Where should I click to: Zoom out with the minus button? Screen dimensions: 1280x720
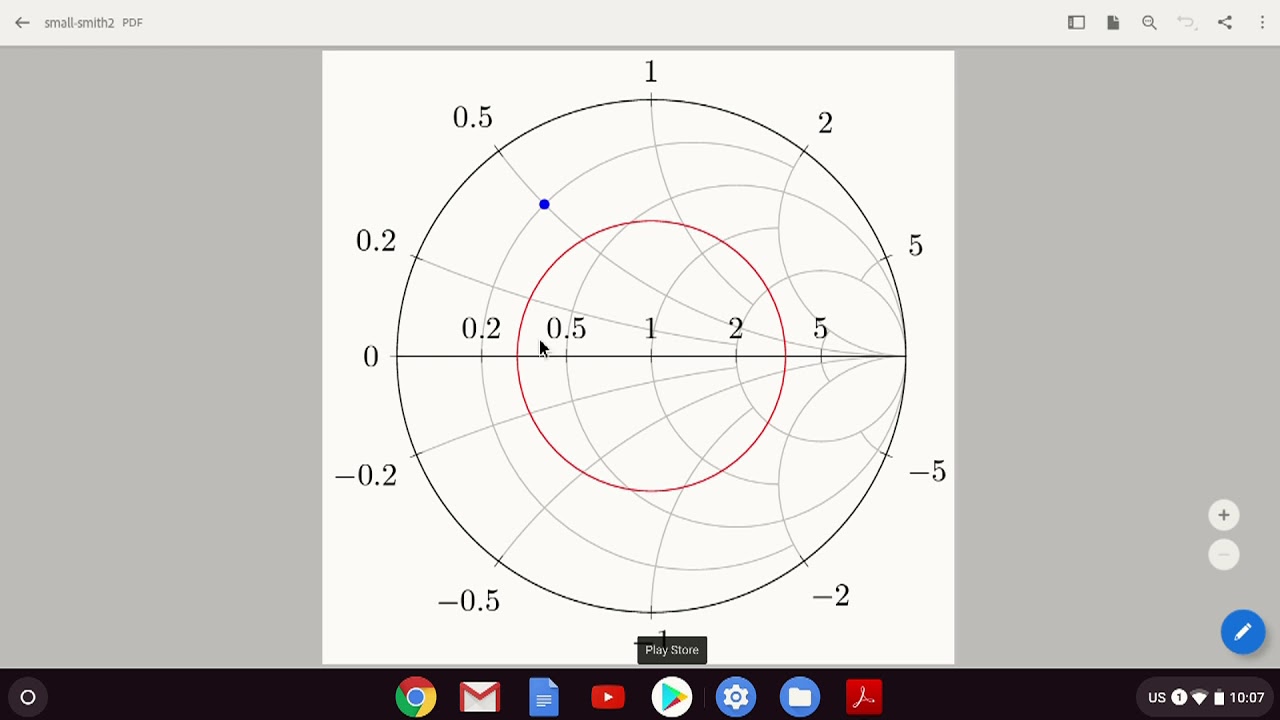click(1223, 555)
